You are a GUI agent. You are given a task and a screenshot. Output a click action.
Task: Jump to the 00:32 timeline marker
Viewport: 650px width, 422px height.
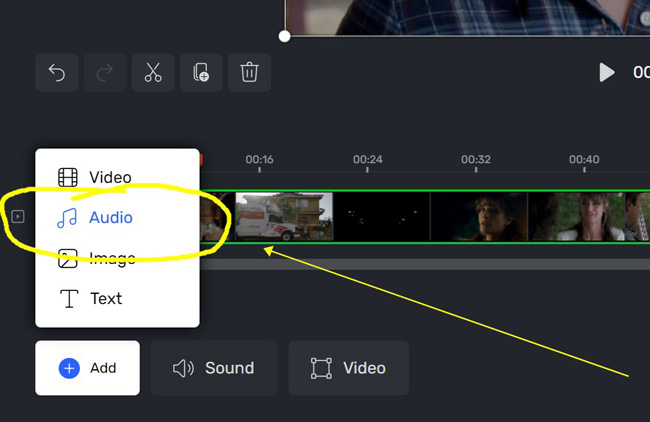(x=476, y=160)
